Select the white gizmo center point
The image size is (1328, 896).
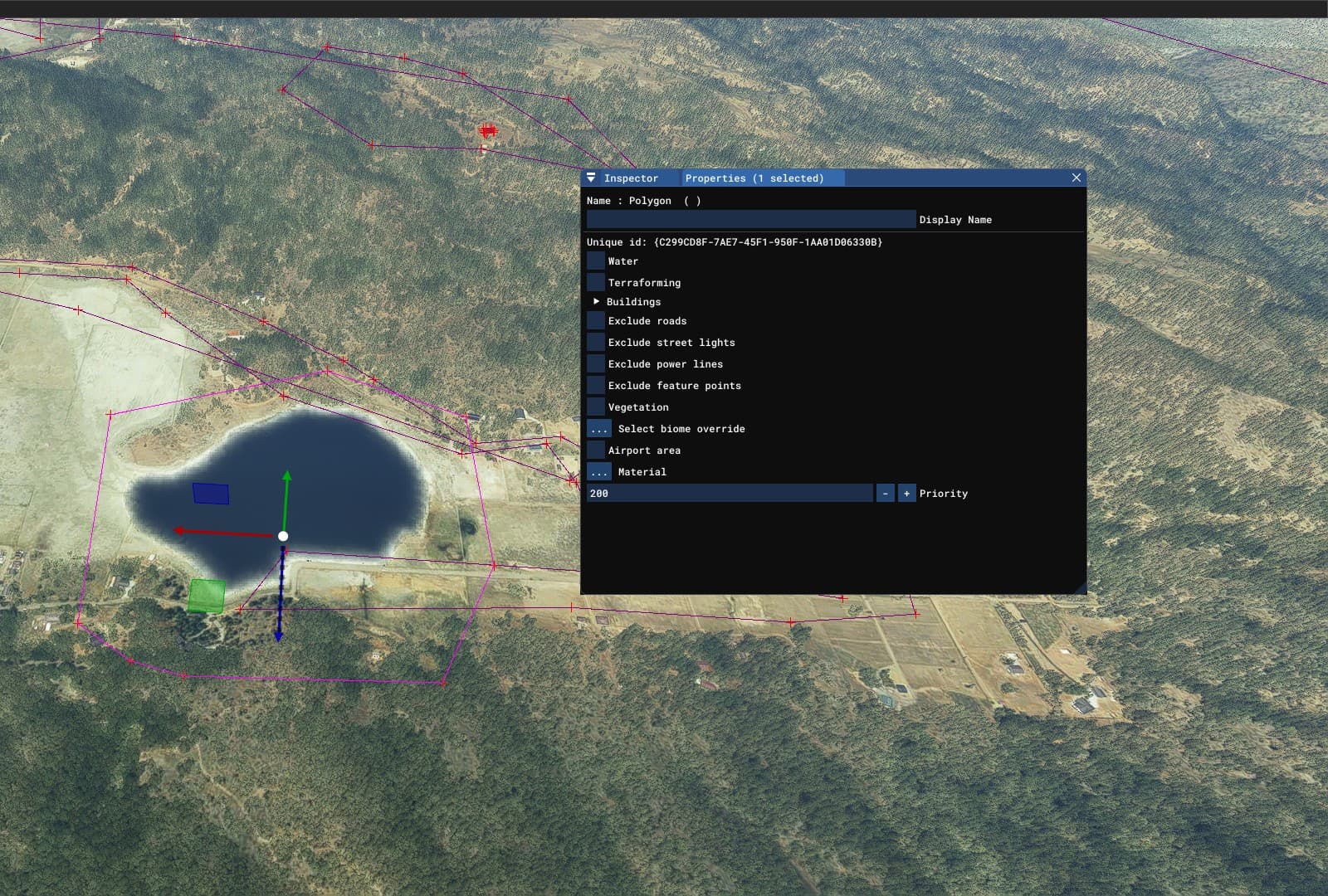click(283, 536)
